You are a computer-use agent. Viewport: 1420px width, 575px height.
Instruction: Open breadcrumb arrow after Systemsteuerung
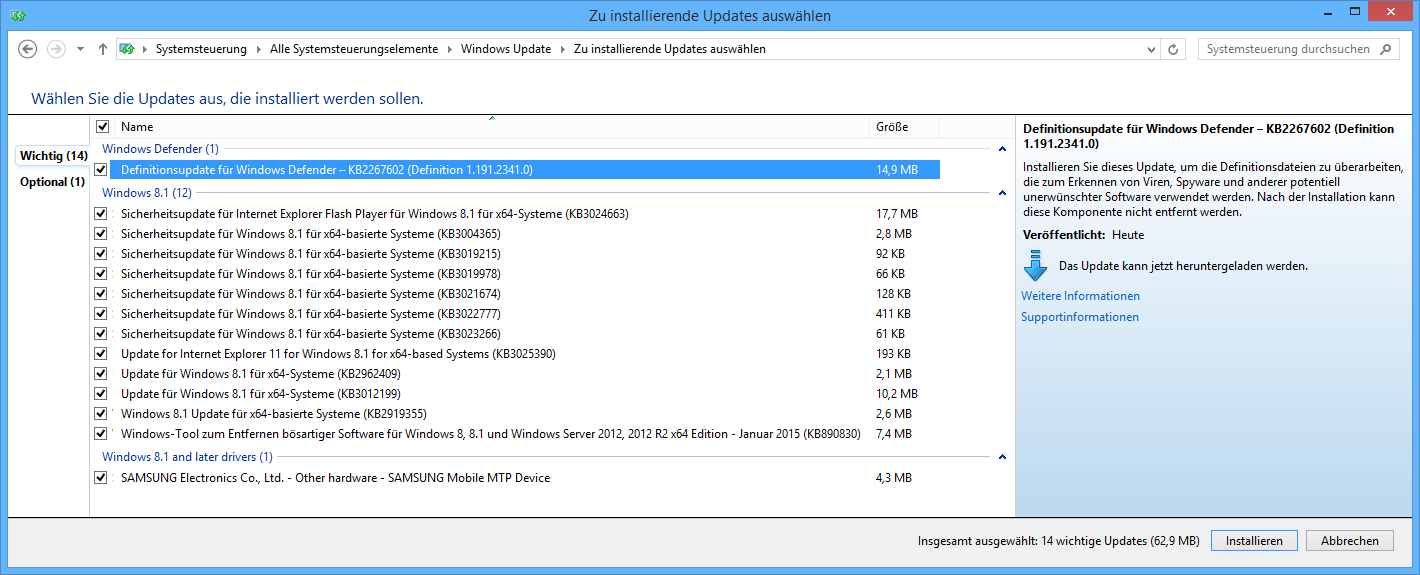pos(258,49)
